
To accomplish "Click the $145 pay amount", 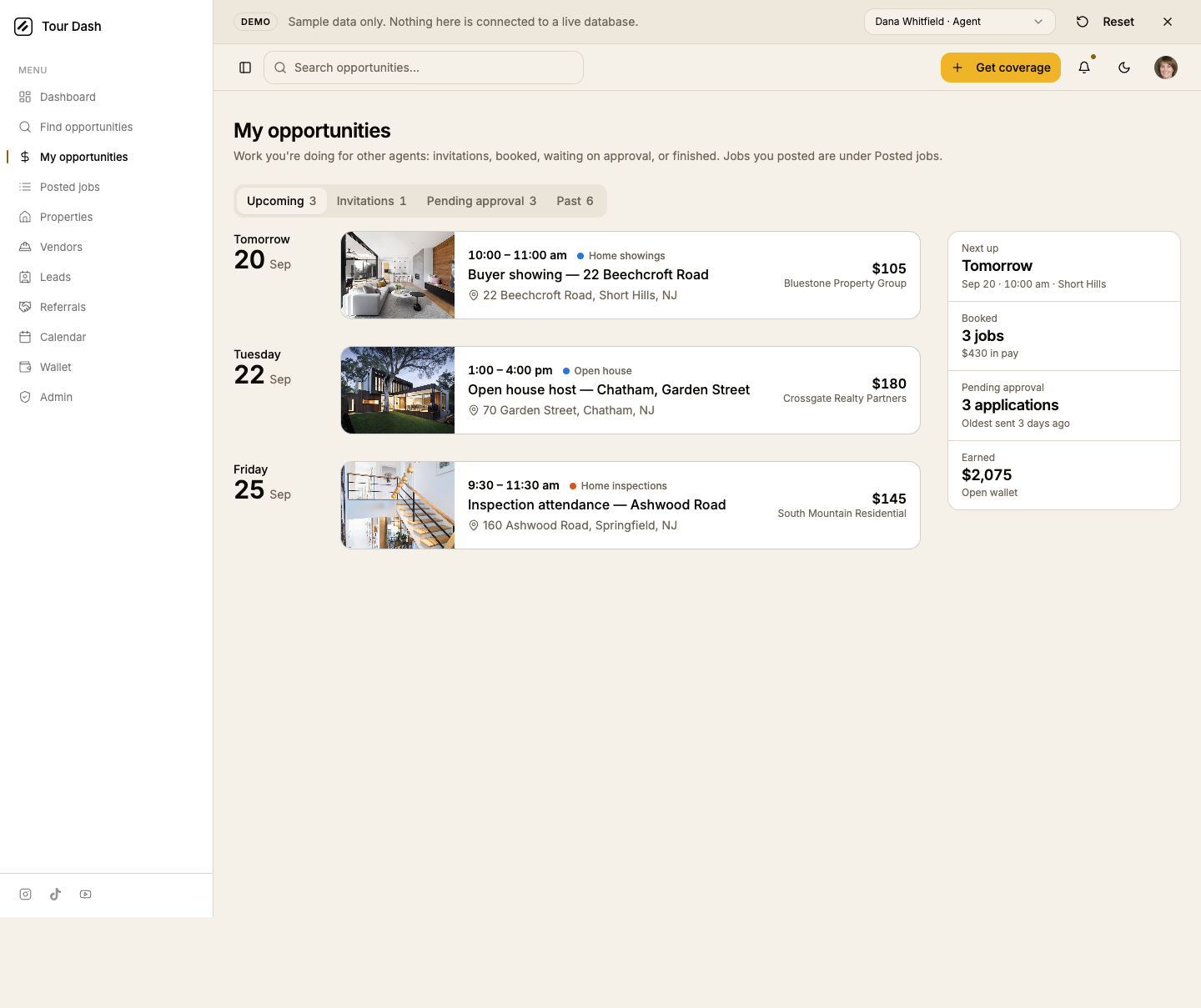I will click(x=889, y=499).
